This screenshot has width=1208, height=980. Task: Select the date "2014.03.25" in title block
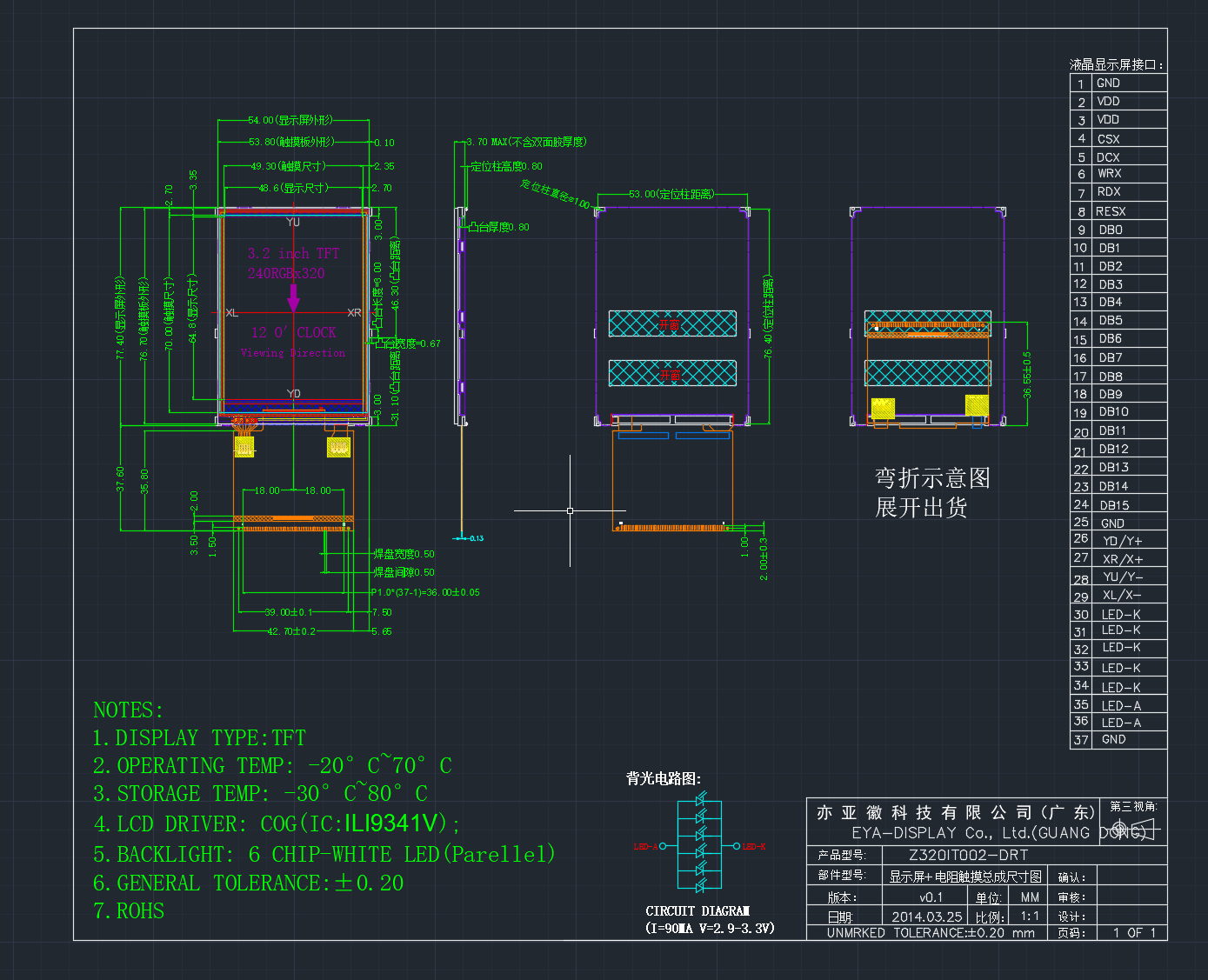[927, 917]
